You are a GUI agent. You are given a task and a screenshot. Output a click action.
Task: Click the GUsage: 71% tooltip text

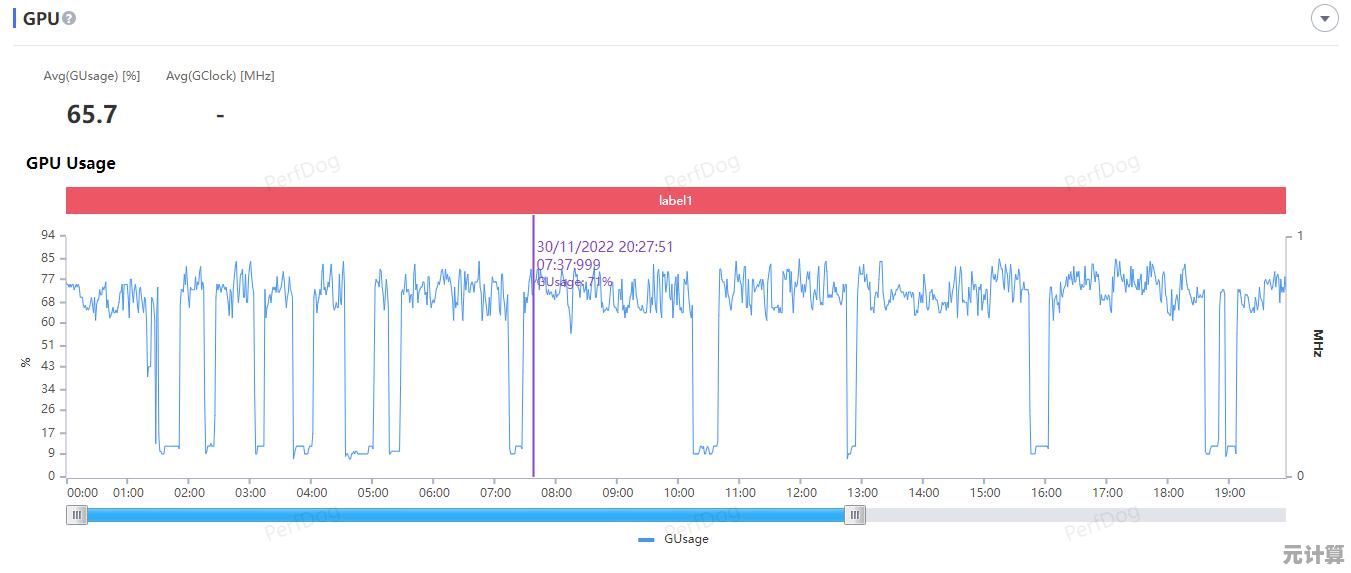[x=575, y=282]
